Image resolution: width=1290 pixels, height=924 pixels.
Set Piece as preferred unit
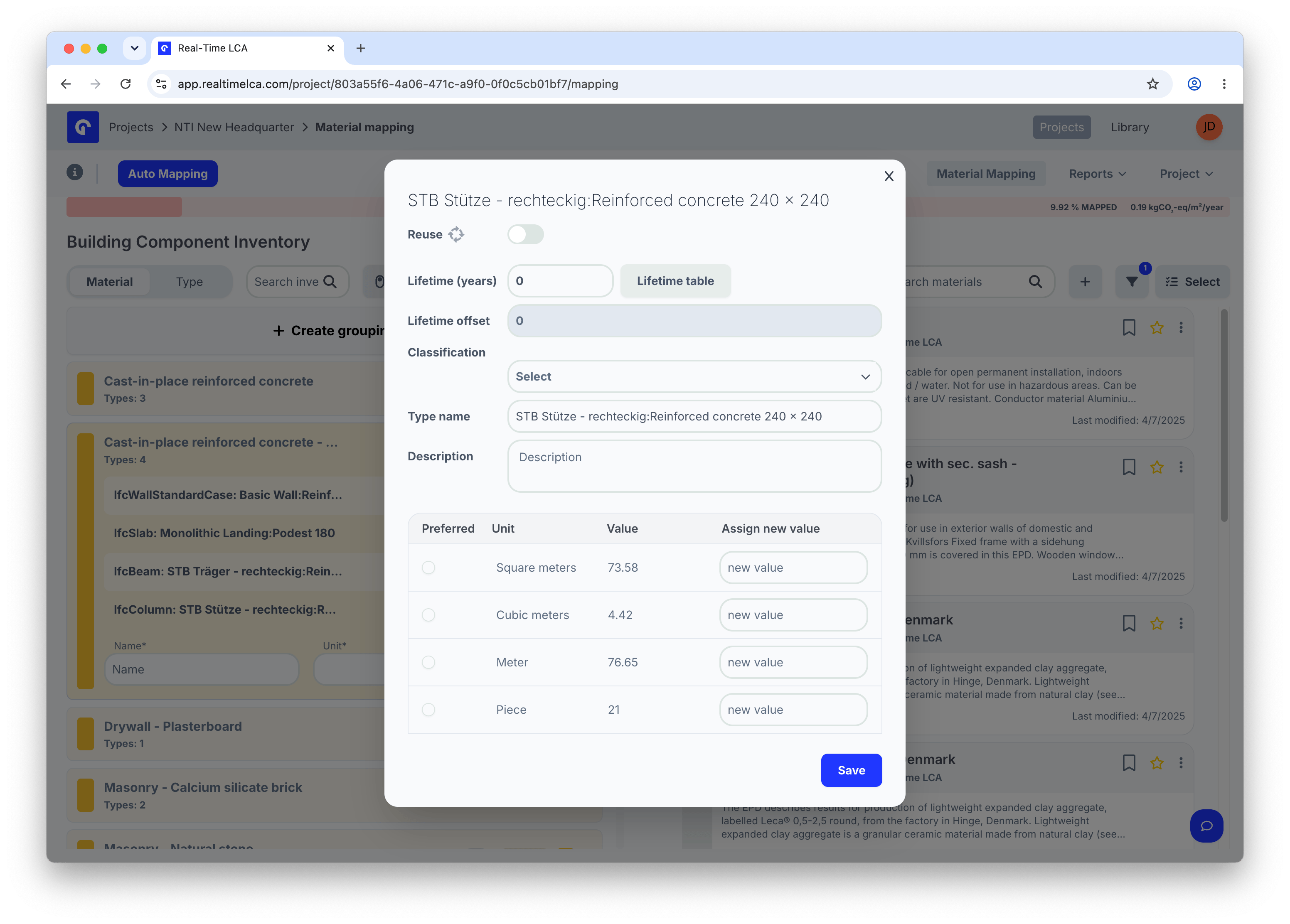tap(428, 710)
